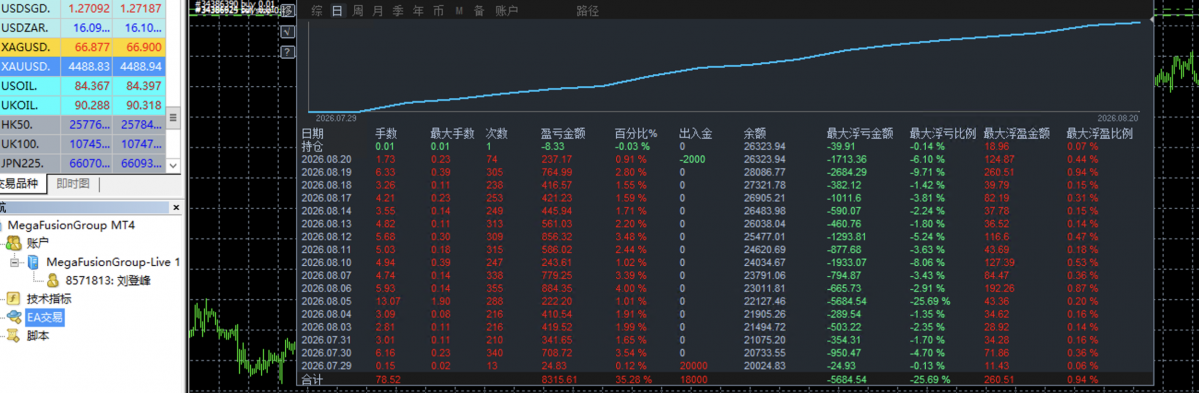Select the USDSGD. symbol row
The height and width of the screenshot is (393, 1199).
[83, 10]
